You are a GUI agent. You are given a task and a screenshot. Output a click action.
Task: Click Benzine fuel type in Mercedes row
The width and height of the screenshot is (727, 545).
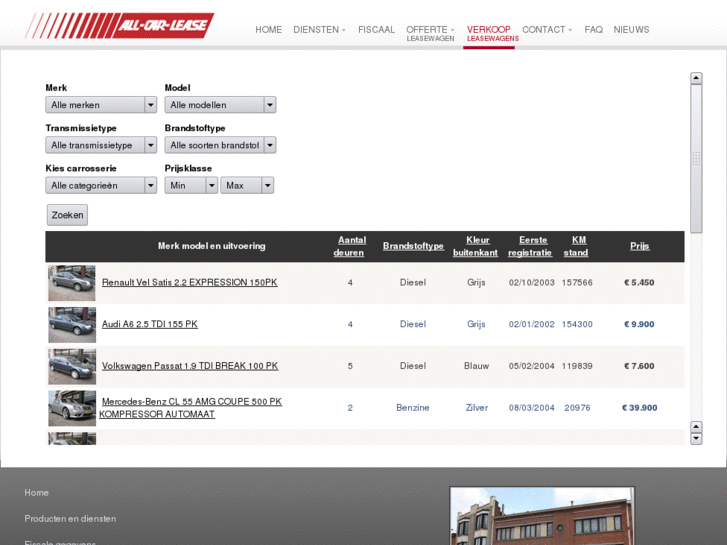coord(413,408)
